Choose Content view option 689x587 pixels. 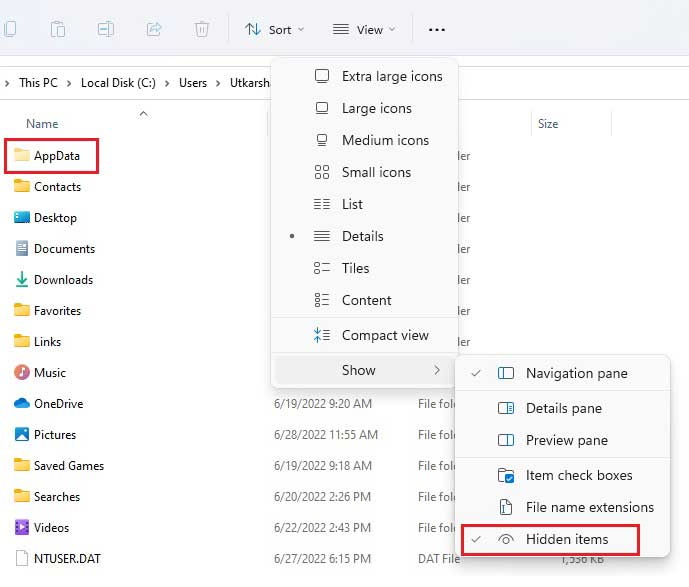365,300
